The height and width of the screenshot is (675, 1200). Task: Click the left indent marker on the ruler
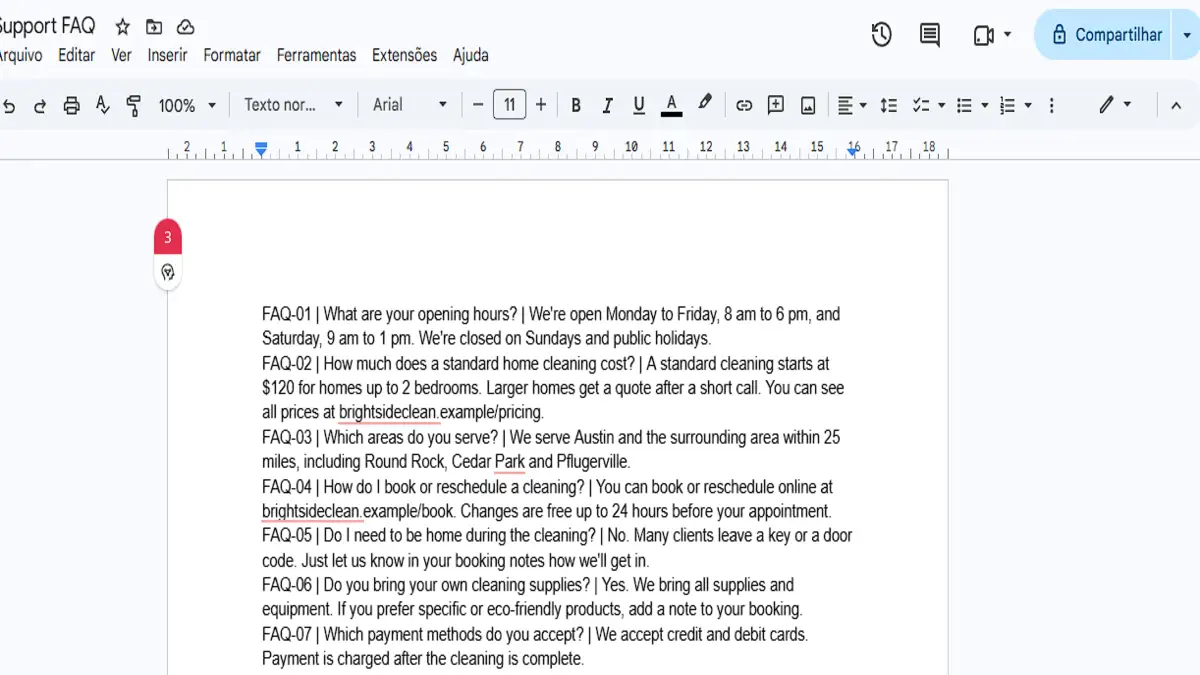click(261, 149)
